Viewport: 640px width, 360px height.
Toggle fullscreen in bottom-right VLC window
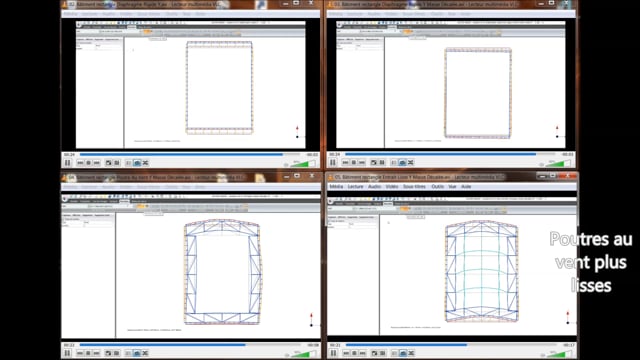pos(374,353)
